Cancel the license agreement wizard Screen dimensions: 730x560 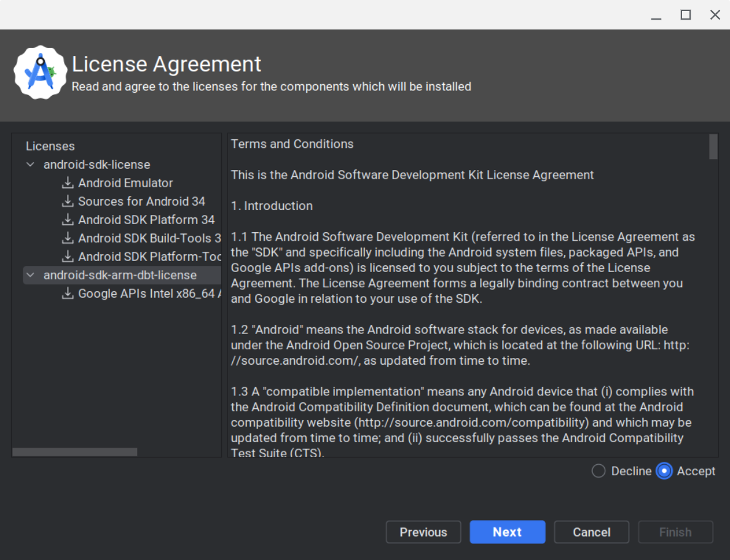point(591,532)
